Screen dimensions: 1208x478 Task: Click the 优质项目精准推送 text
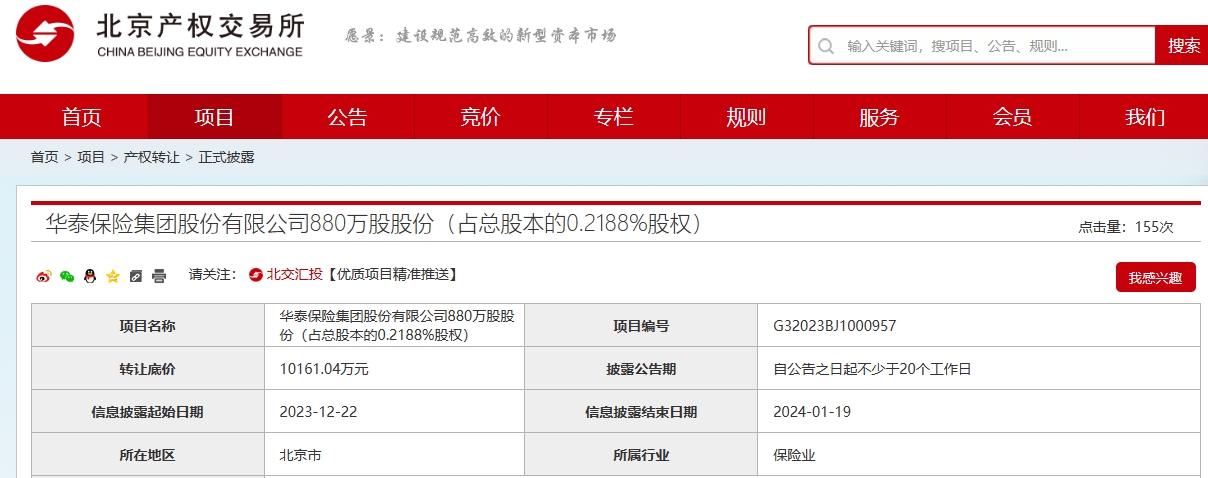391,275
